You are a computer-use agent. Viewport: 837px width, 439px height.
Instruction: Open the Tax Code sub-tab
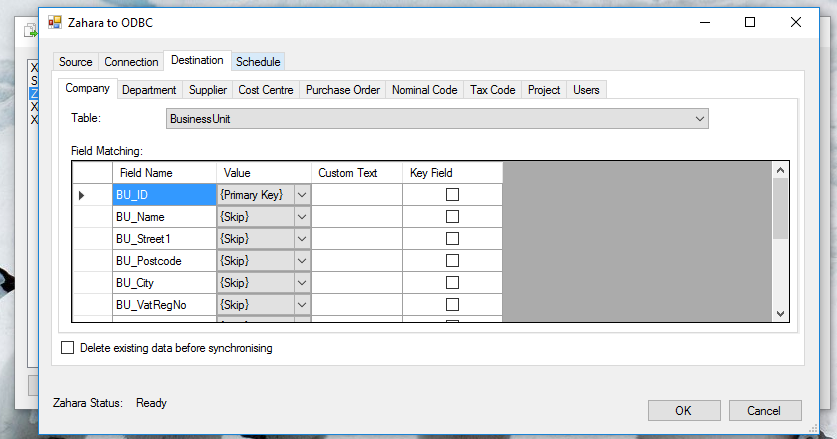click(x=493, y=90)
